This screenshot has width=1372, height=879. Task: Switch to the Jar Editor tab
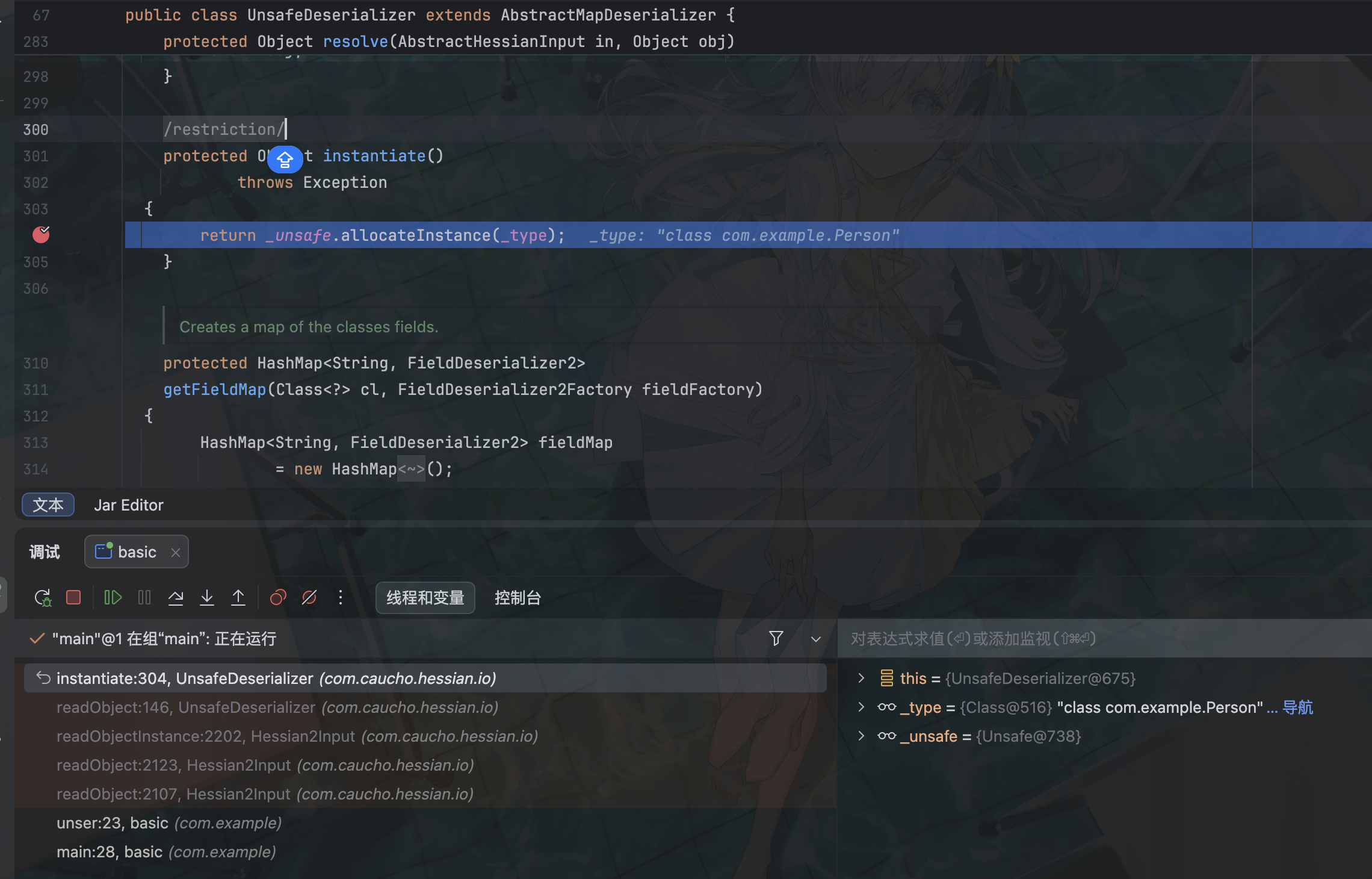coord(129,505)
